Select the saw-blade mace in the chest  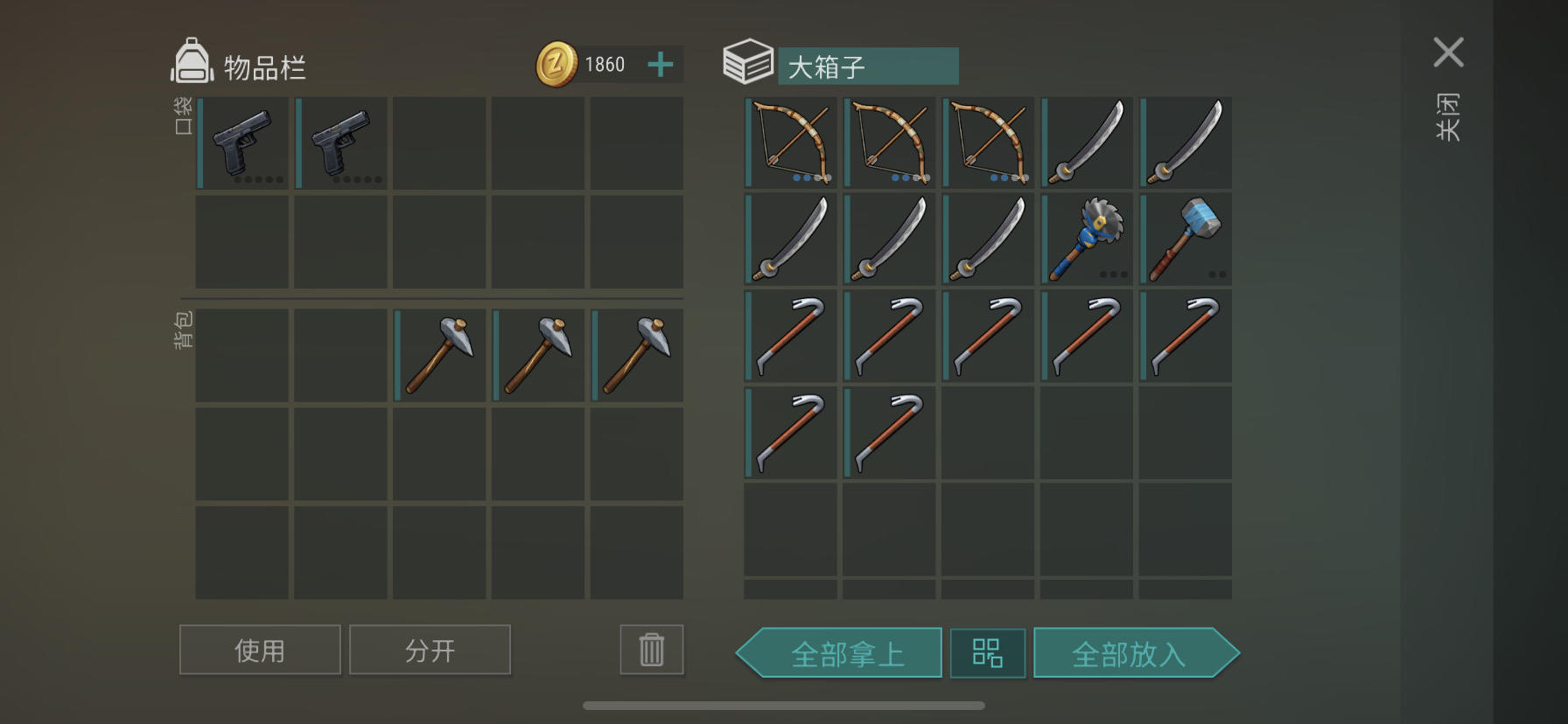click(x=1087, y=239)
